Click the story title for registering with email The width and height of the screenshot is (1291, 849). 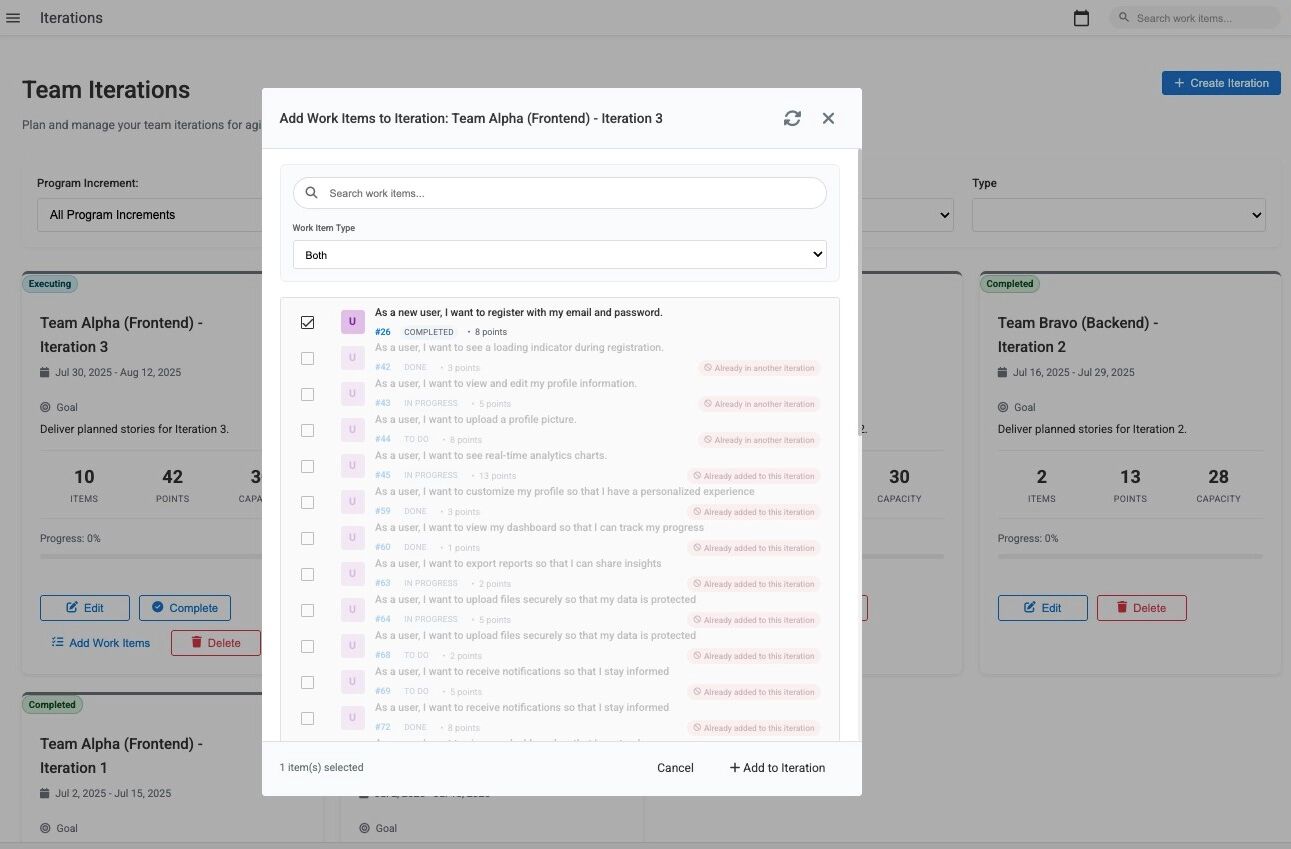pos(519,313)
